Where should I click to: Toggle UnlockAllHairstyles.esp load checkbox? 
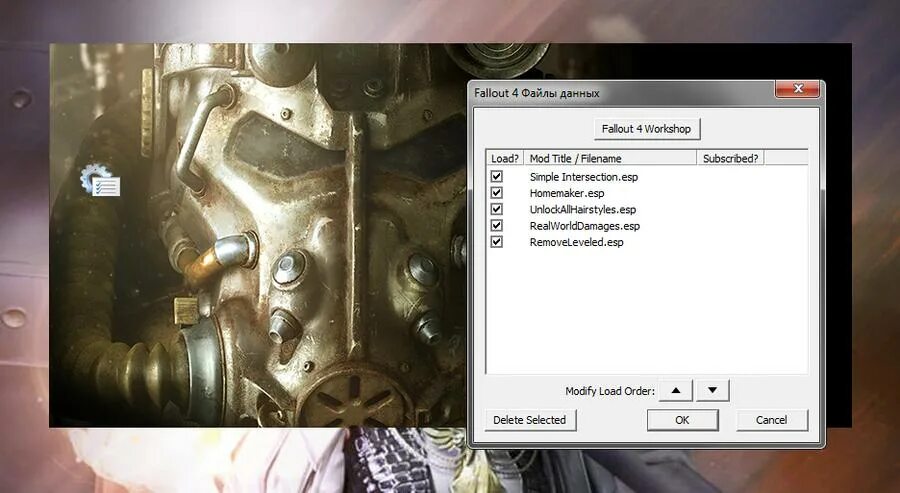point(496,209)
